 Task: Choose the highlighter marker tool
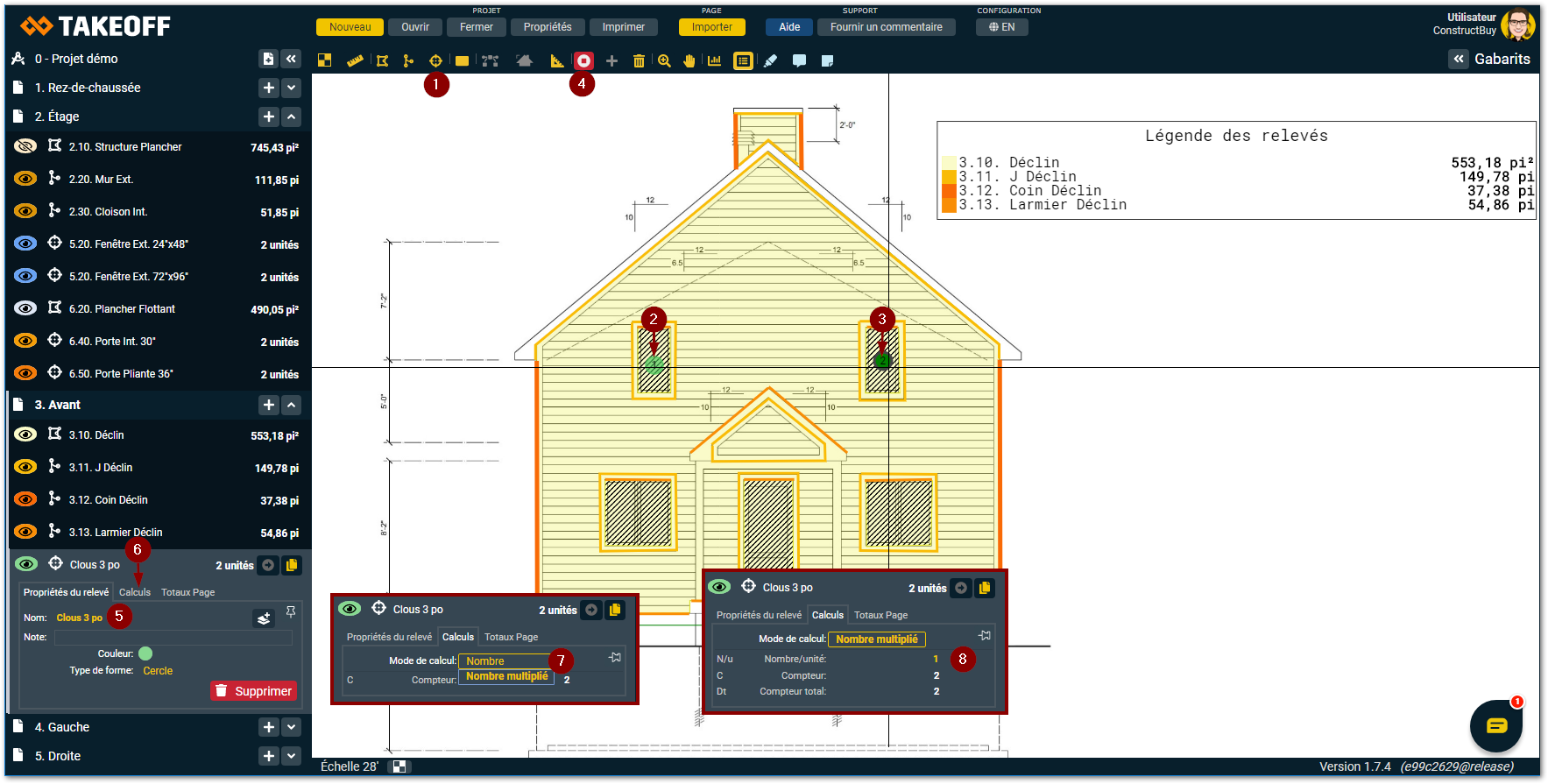(x=770, y=60)
